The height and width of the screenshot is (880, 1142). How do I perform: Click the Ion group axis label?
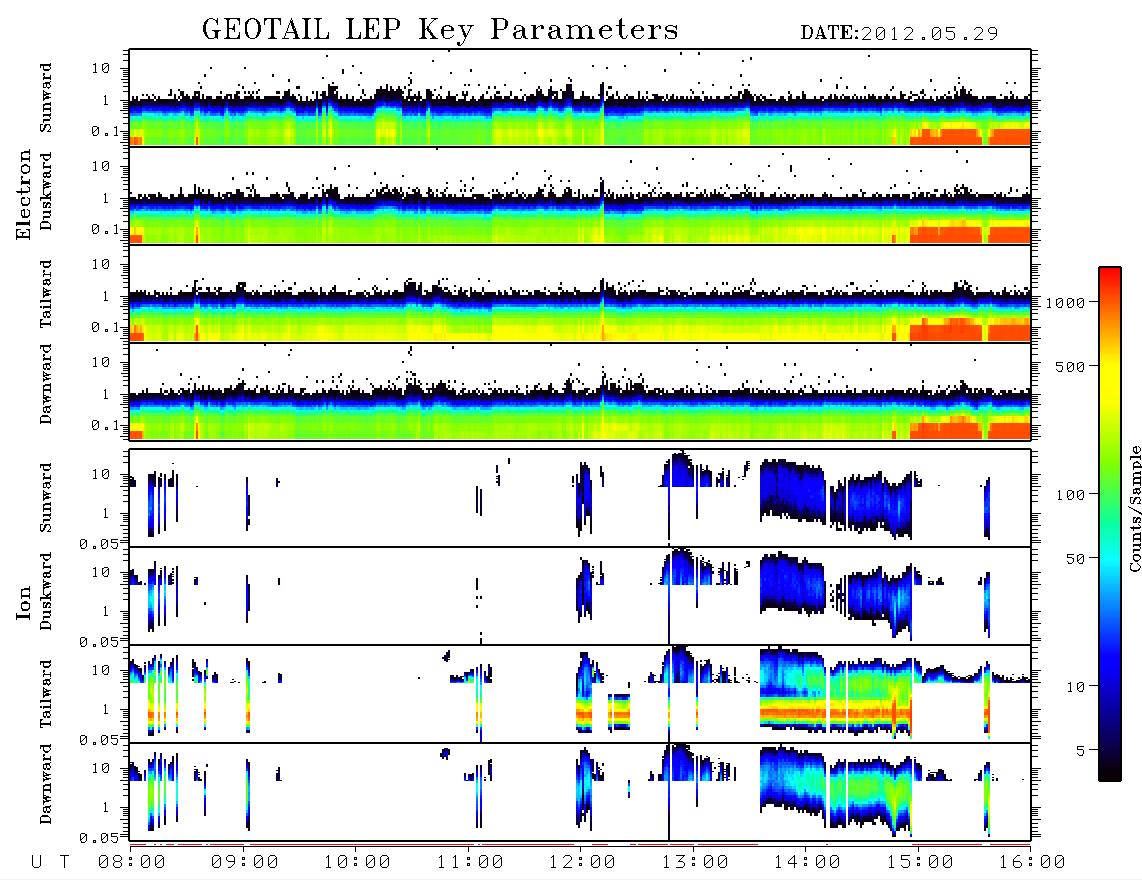click(23, 603)
